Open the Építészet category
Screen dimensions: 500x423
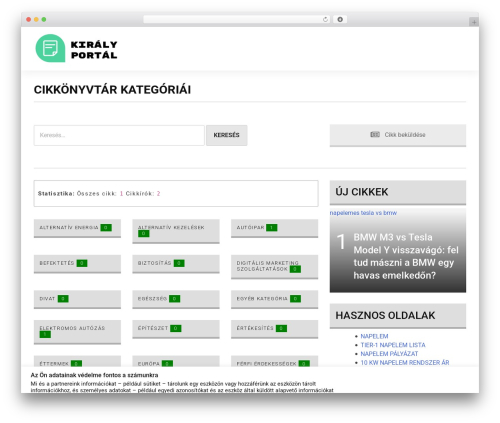(176, 329)
